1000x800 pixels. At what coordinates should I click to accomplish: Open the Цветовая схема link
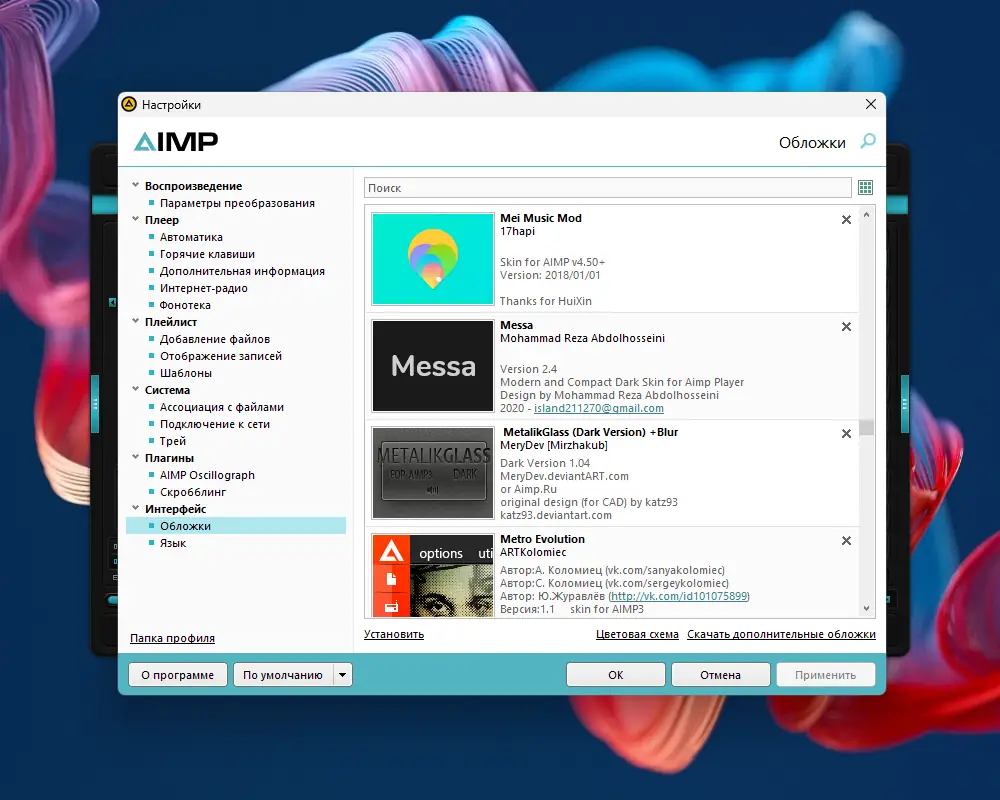tap(637, 634)
